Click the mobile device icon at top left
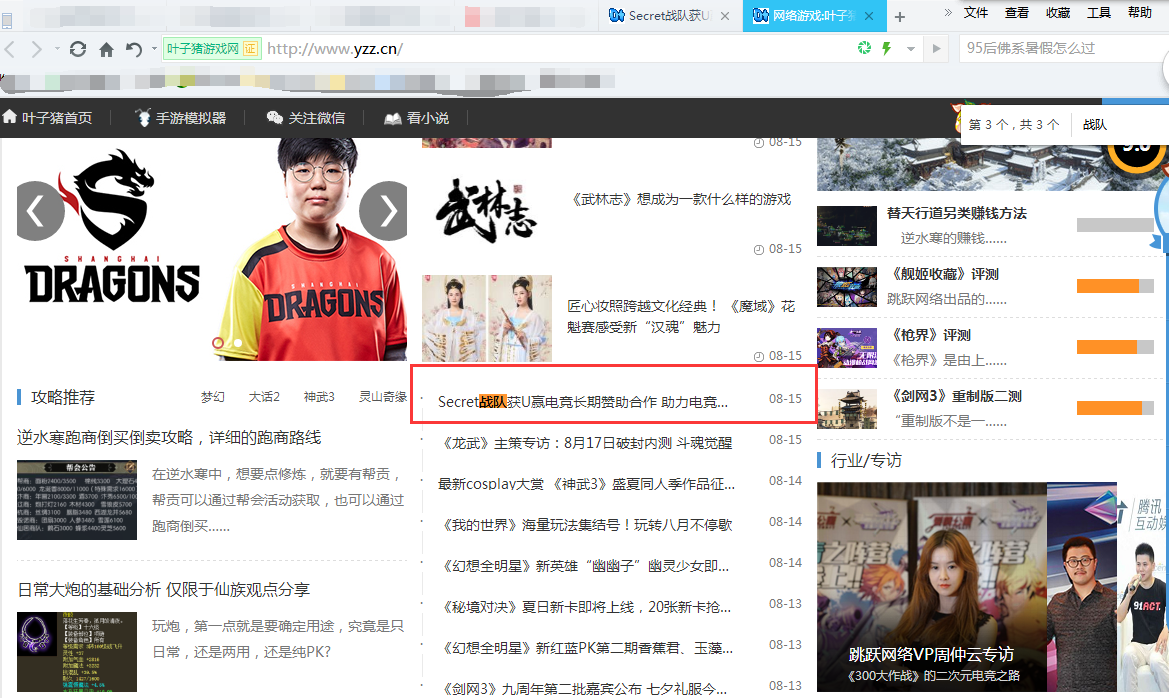The image size is (1169, 698). [x=7, y=20]
